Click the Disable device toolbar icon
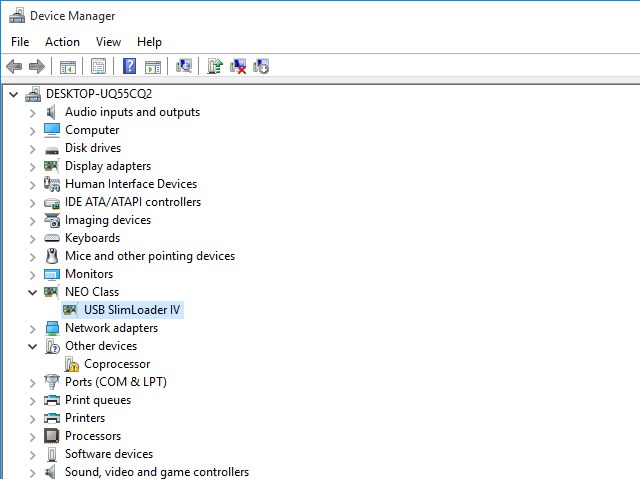This screenshot has height=479, width=640. click(x=262, y=66)
